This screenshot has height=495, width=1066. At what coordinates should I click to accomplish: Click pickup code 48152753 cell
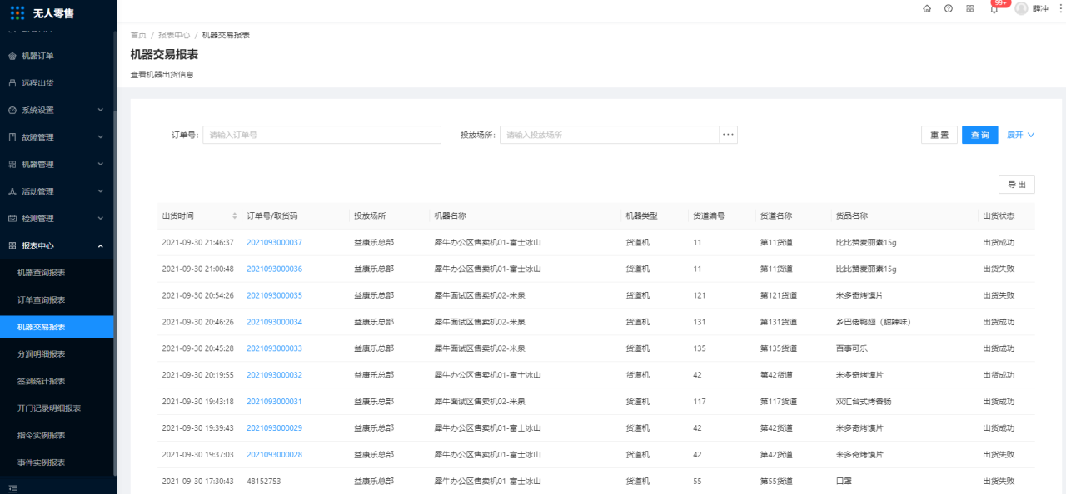264,481
